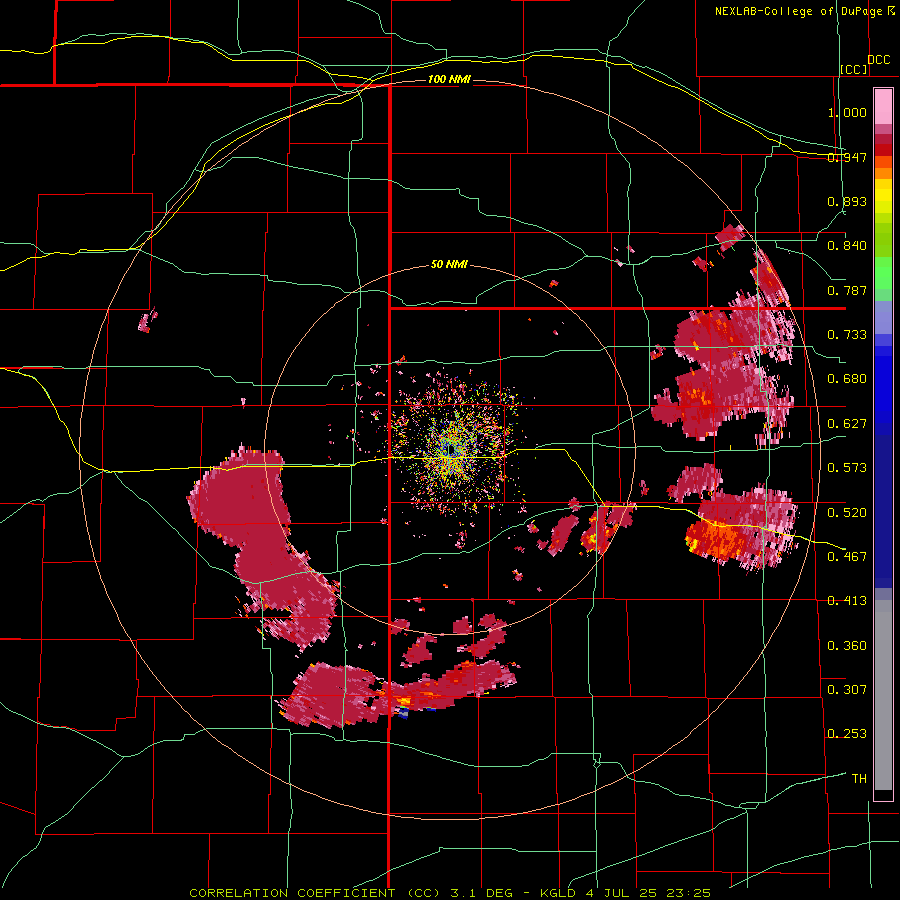The height and width of the screenshot is (900, 900).
Task: Select the 0.733 color scale value
Action: coord(847,335)
